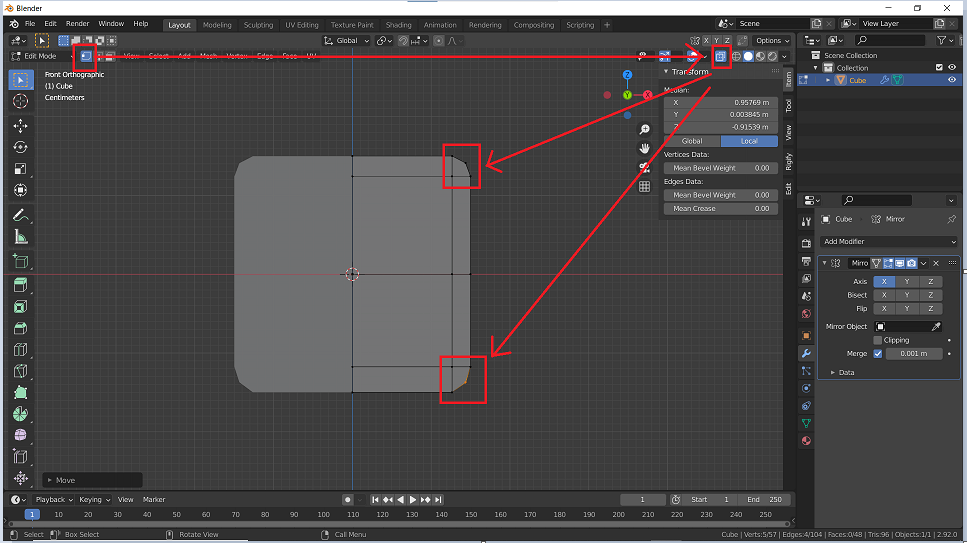Switch to material preview shading
Viewport: 967px width, 543px height.
click(x=760, y=57)
